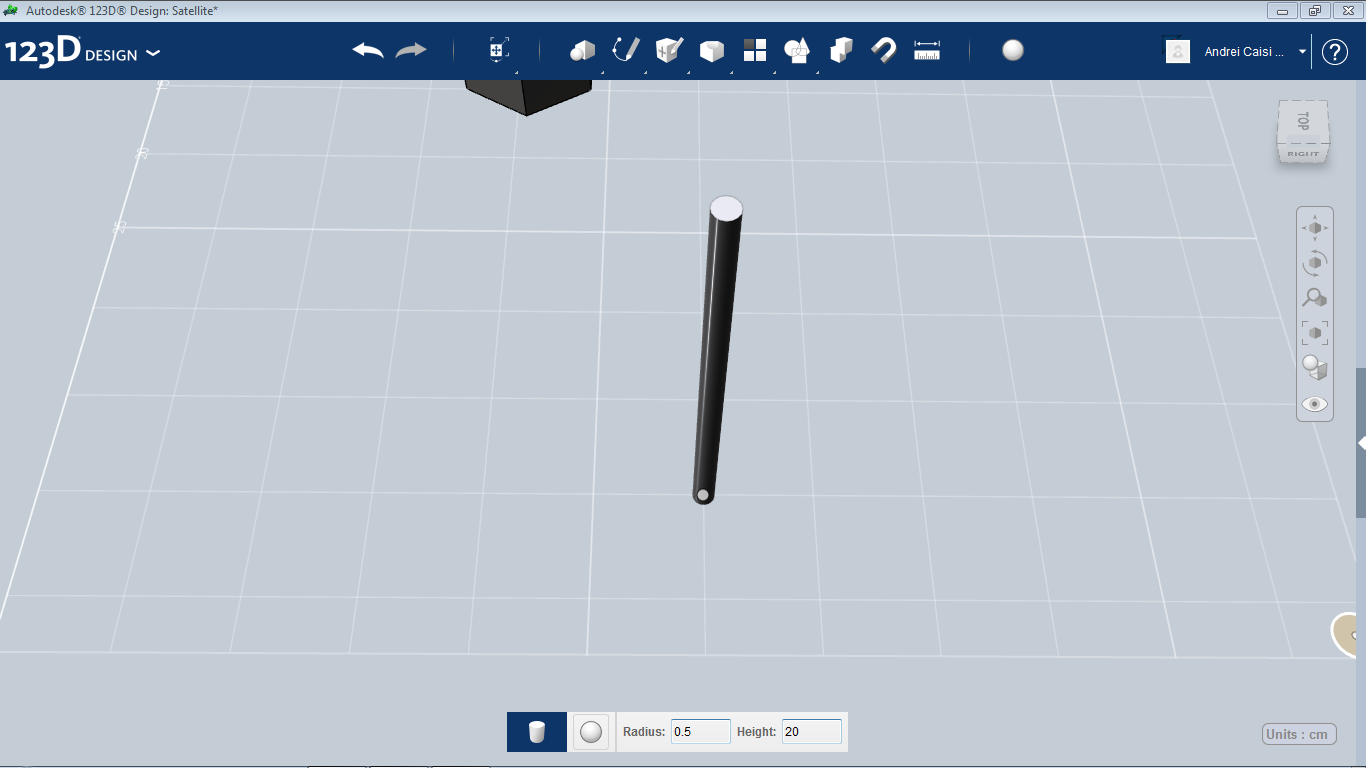Viewport: 1366px width, 768px height.
Task: Open the Transform tool
Action: click(498, 51)
